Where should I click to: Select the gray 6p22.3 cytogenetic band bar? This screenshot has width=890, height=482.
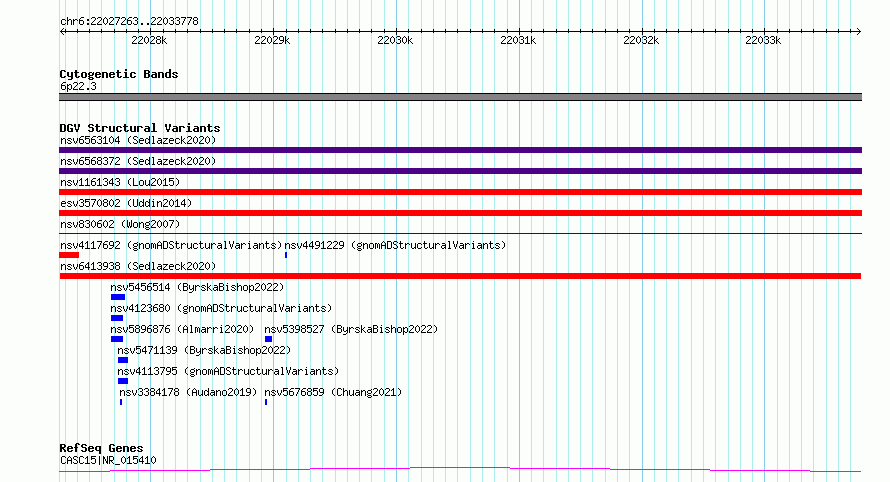460,97
